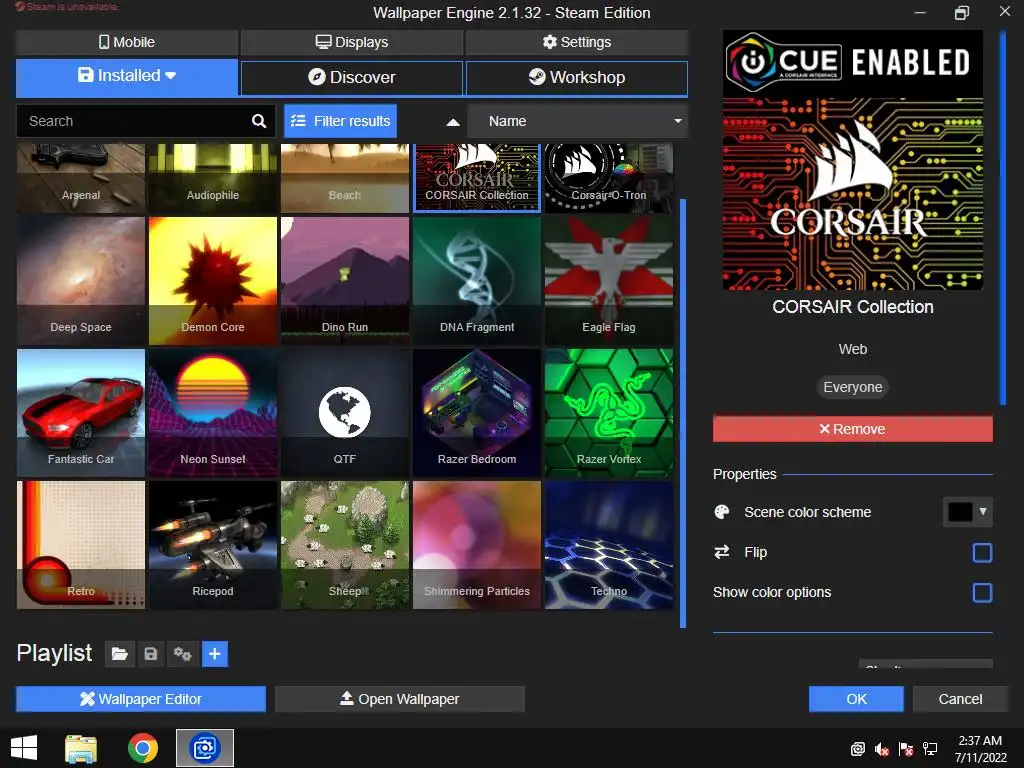Save playlist with the floppy disk icon
This screenshot has height=768, width=1024.
tap(151, 654)
